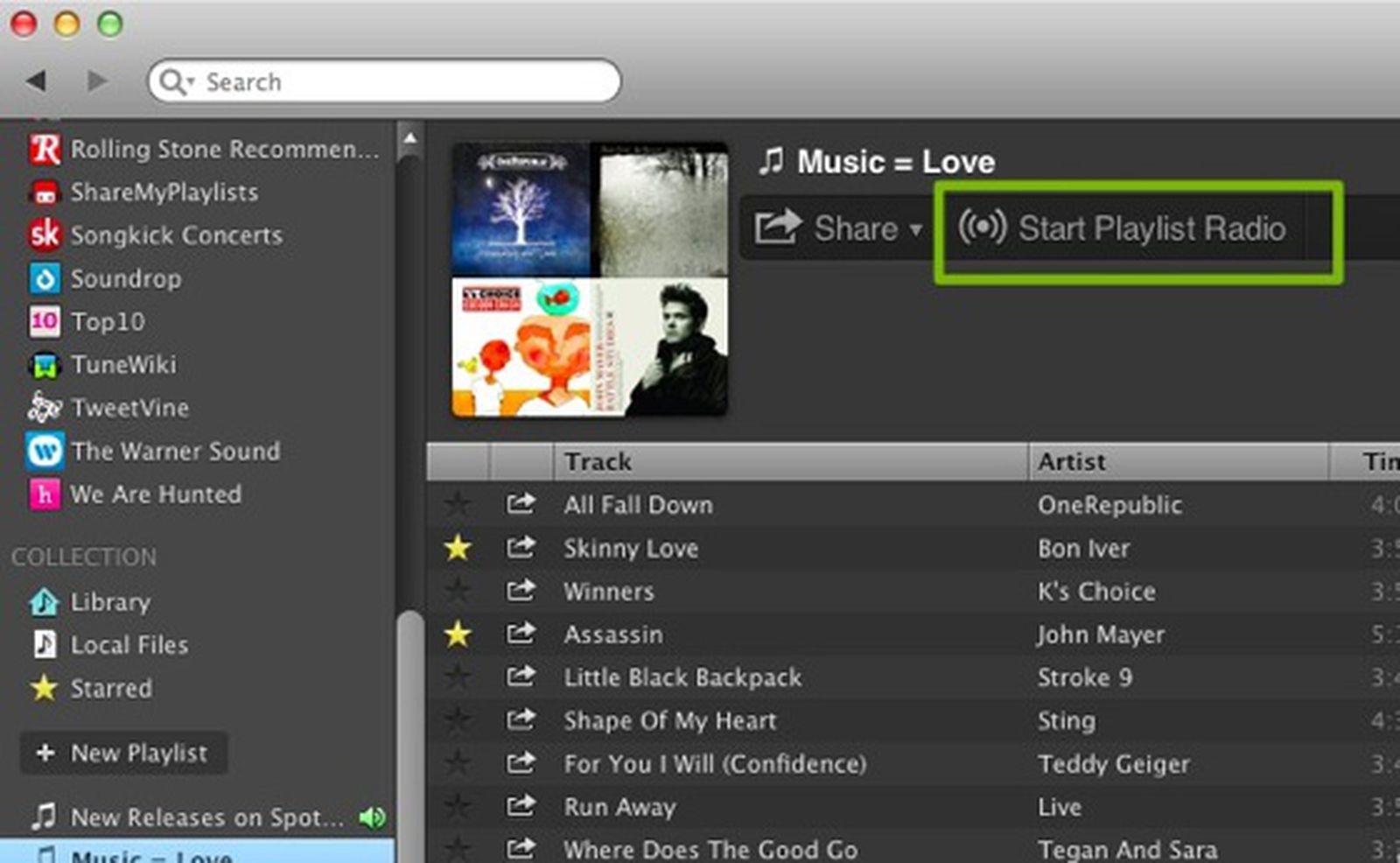Star the All Fall Down track

click(x=458, y=504)
